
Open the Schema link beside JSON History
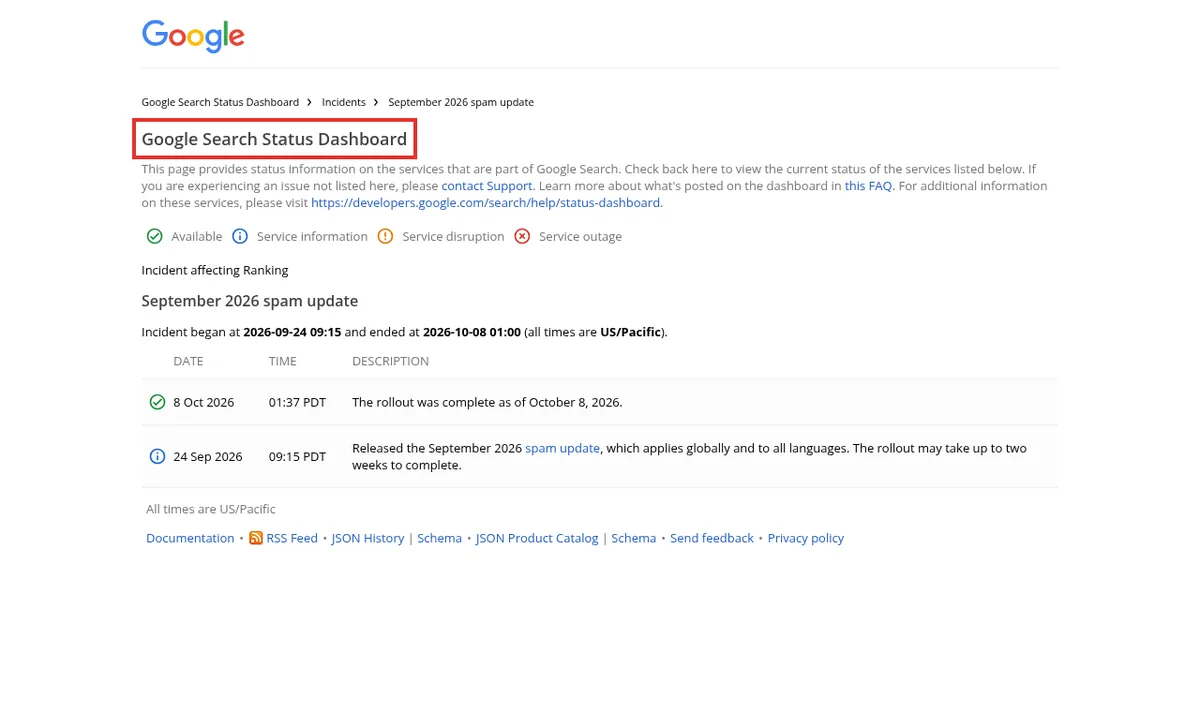440,538
